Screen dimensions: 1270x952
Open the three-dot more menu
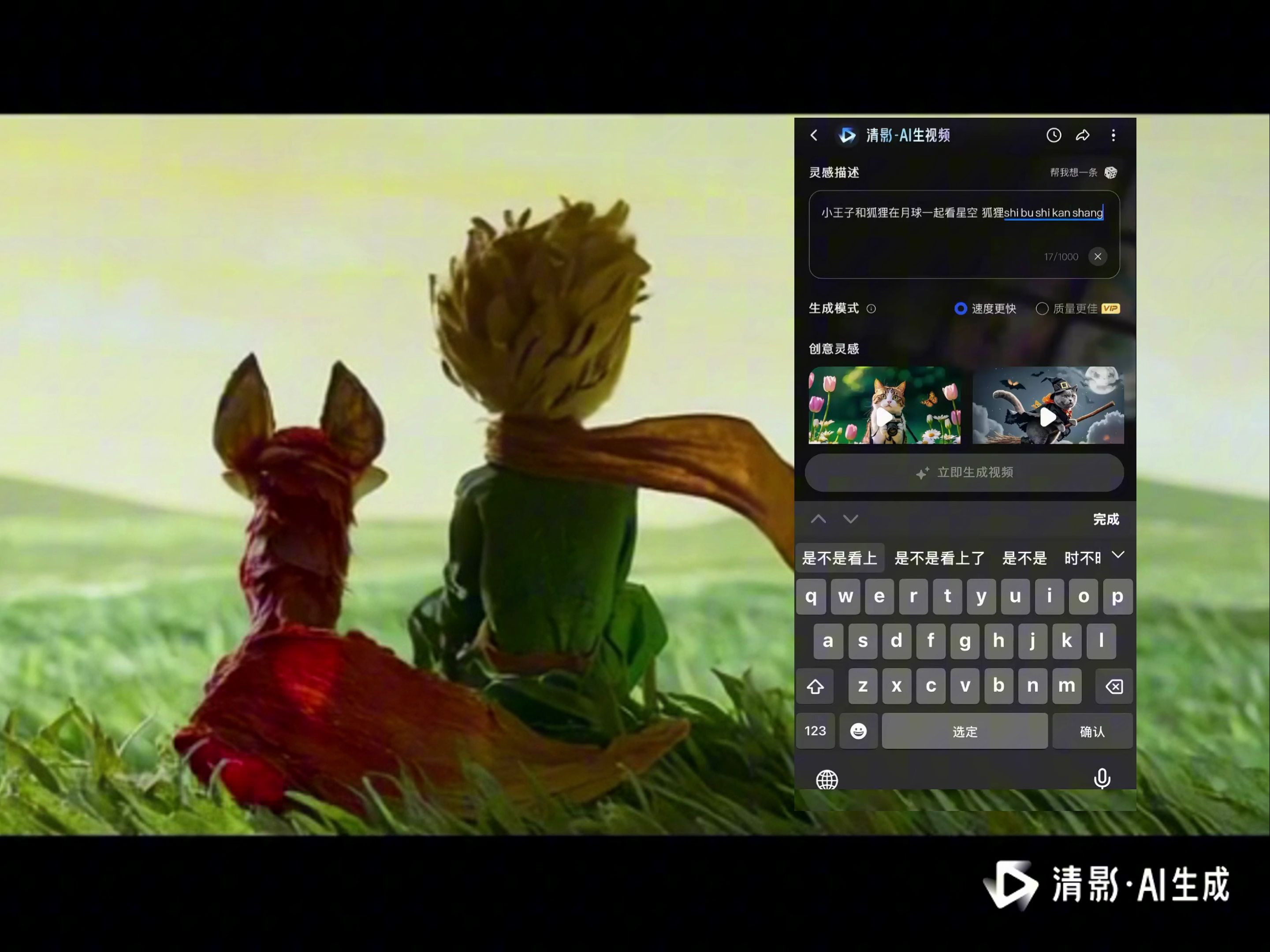1113,135
